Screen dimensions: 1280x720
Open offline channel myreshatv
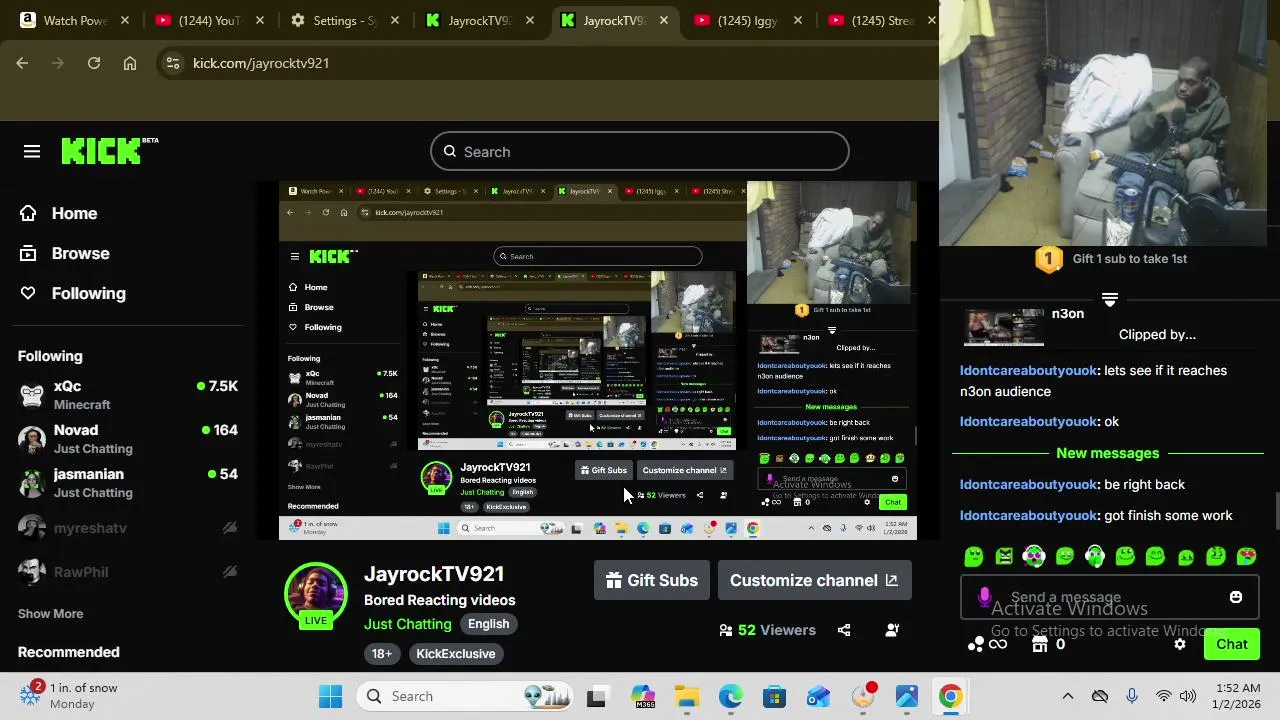click(x=128, y=528)
